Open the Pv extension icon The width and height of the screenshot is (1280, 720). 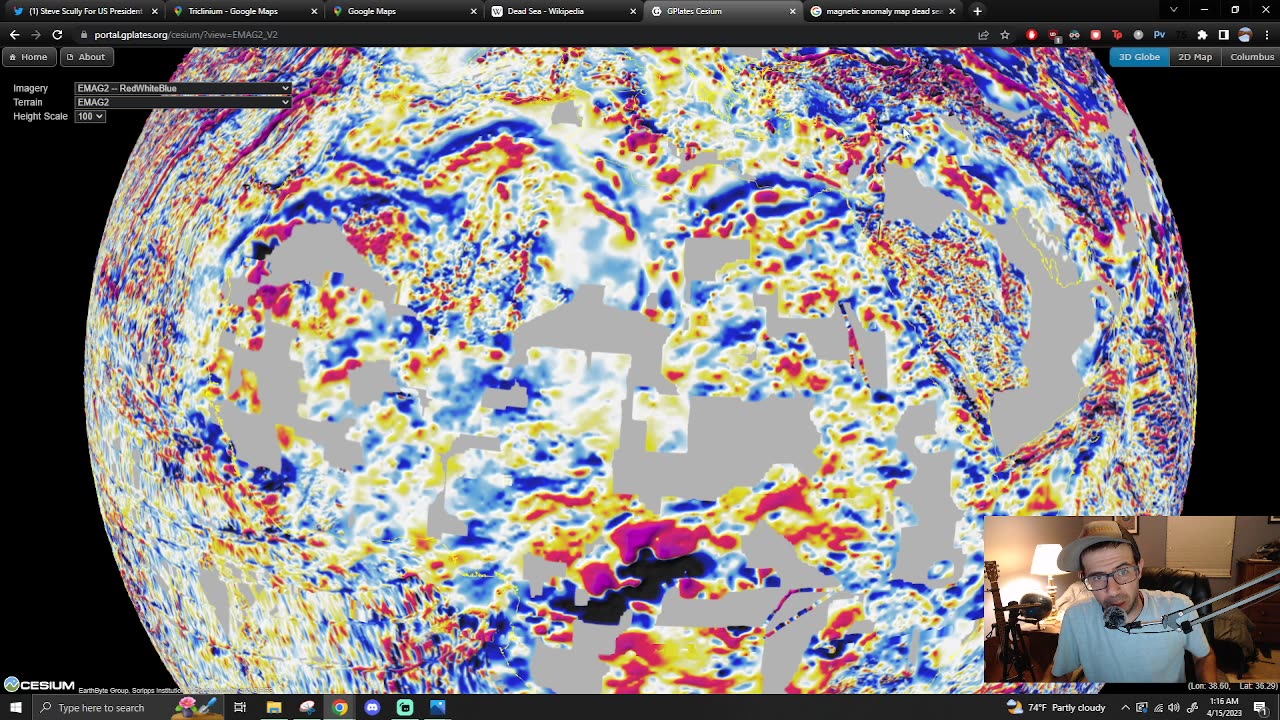[1159, 35]
